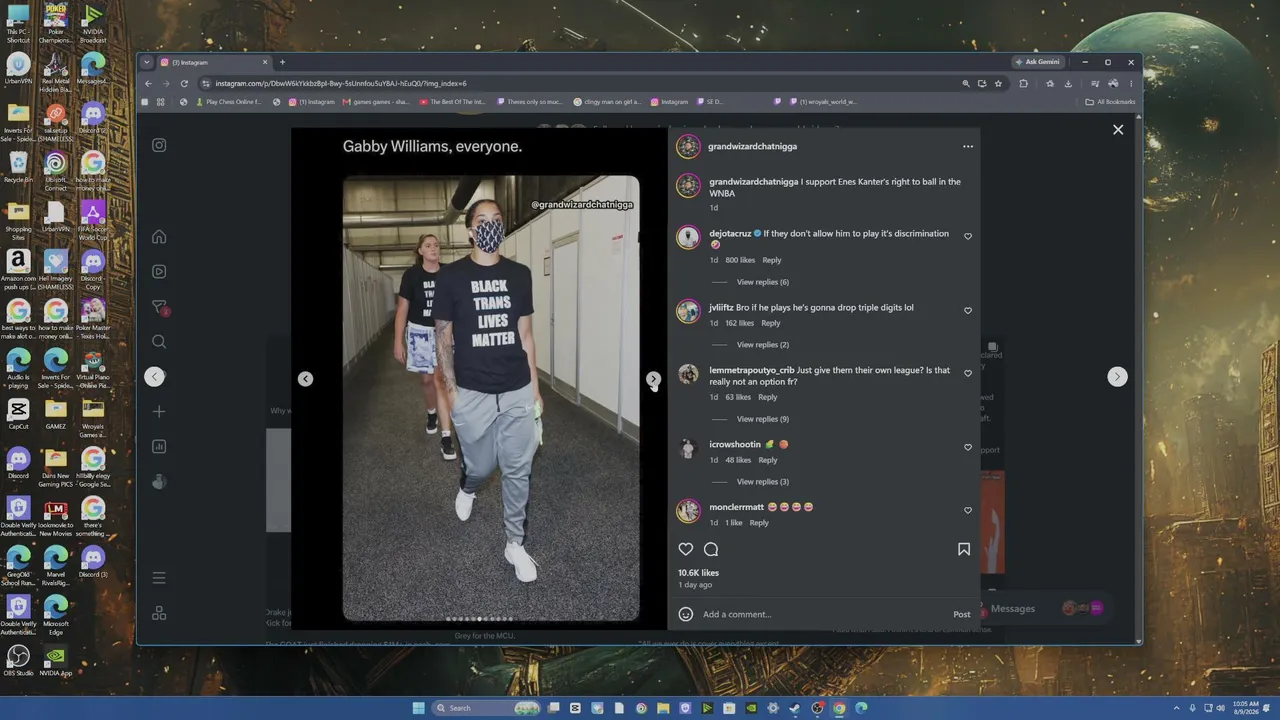Screen dimensions: 1280x720
Task: View the 10.6K likes list
Action: [x=698, y=573]
